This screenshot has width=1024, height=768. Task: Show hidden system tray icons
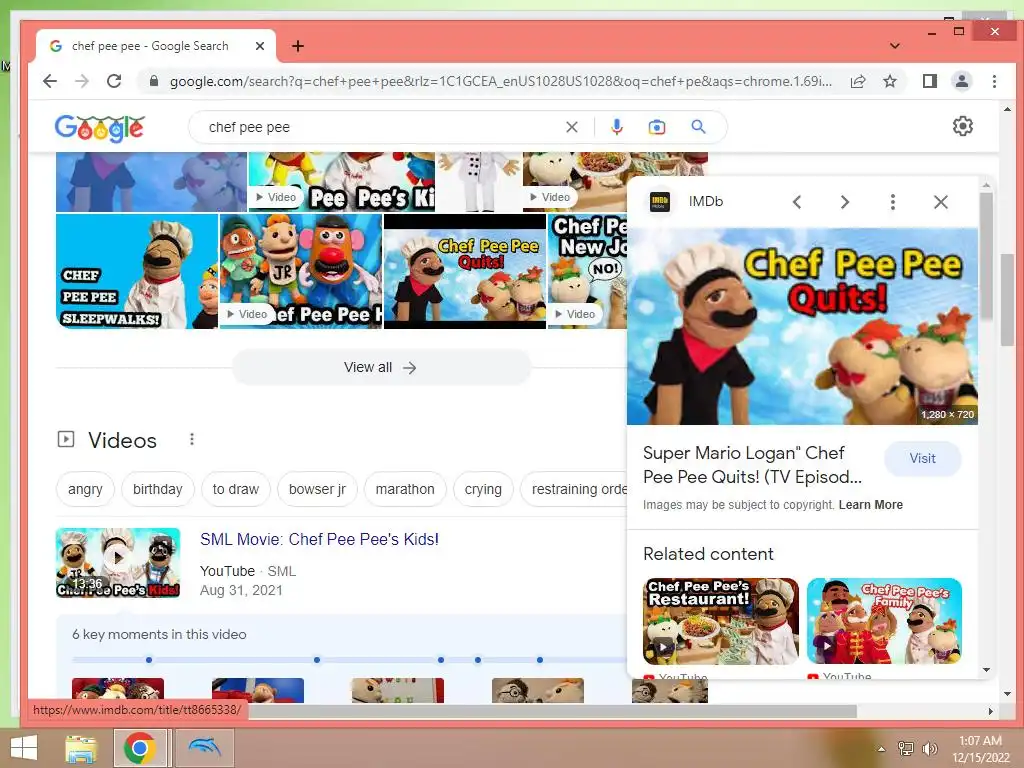click(881, 749)
